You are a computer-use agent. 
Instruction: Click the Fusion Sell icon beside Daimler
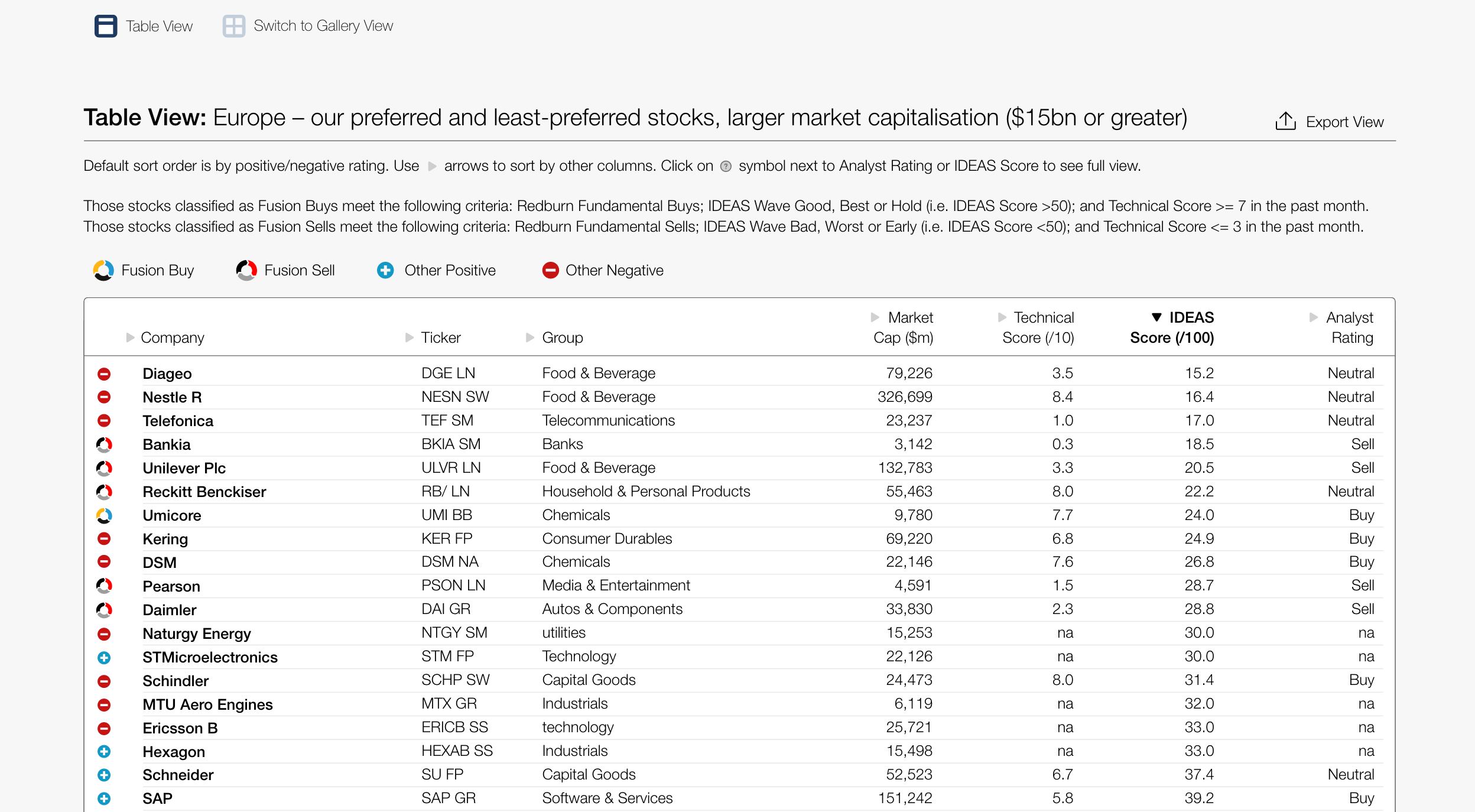click(x=104, y=609)
